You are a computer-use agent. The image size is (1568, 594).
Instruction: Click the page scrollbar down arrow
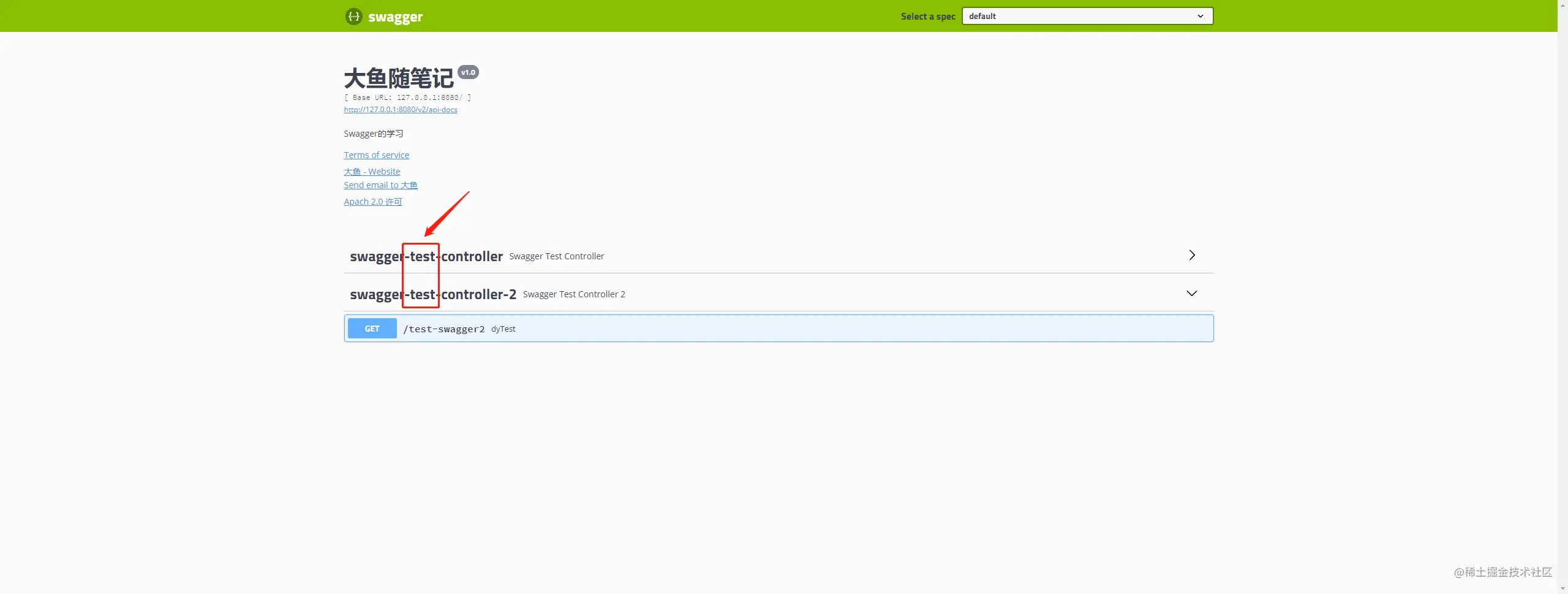1562,588
